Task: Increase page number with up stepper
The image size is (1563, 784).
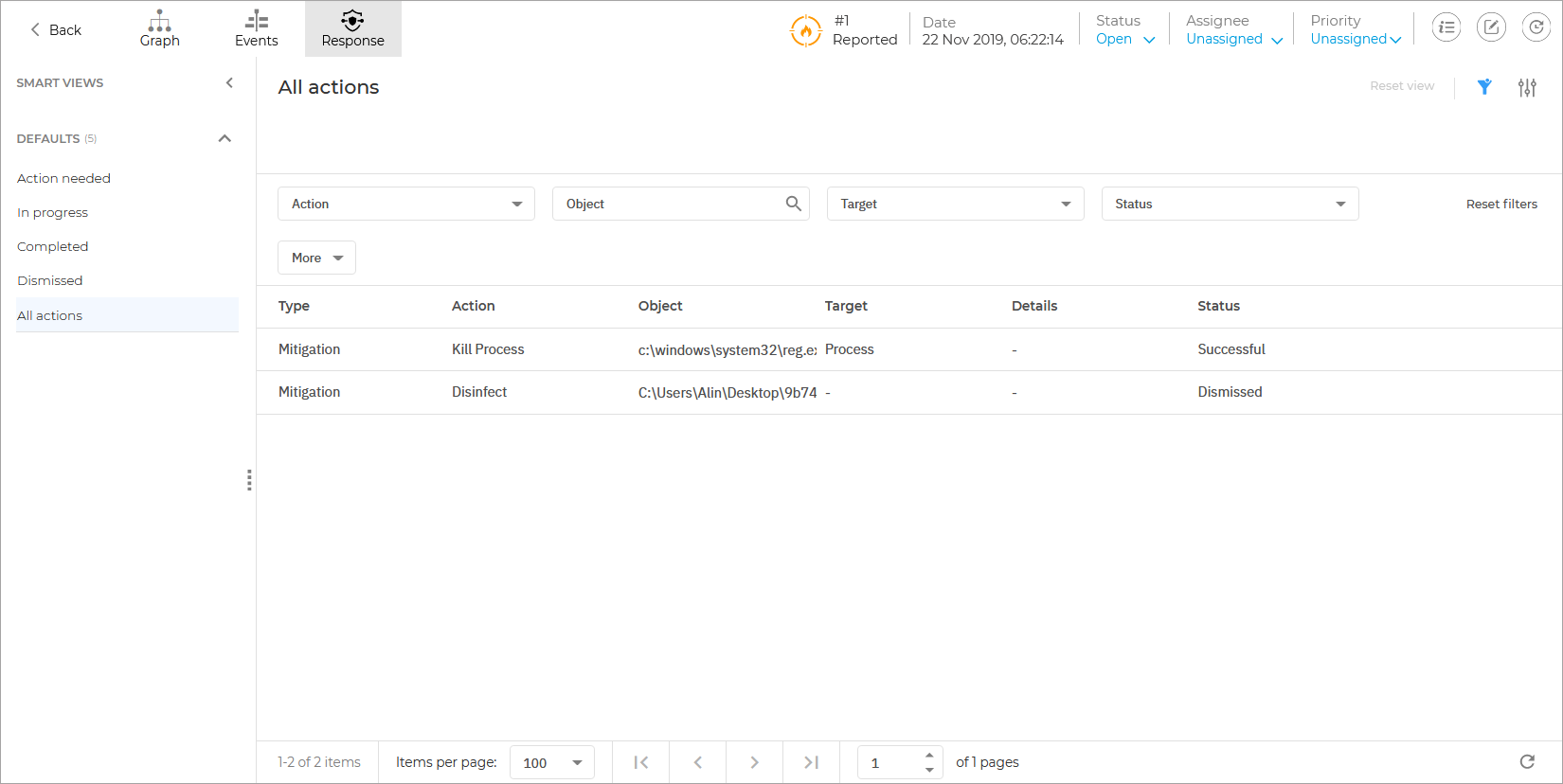Action: tap(929, 755)
